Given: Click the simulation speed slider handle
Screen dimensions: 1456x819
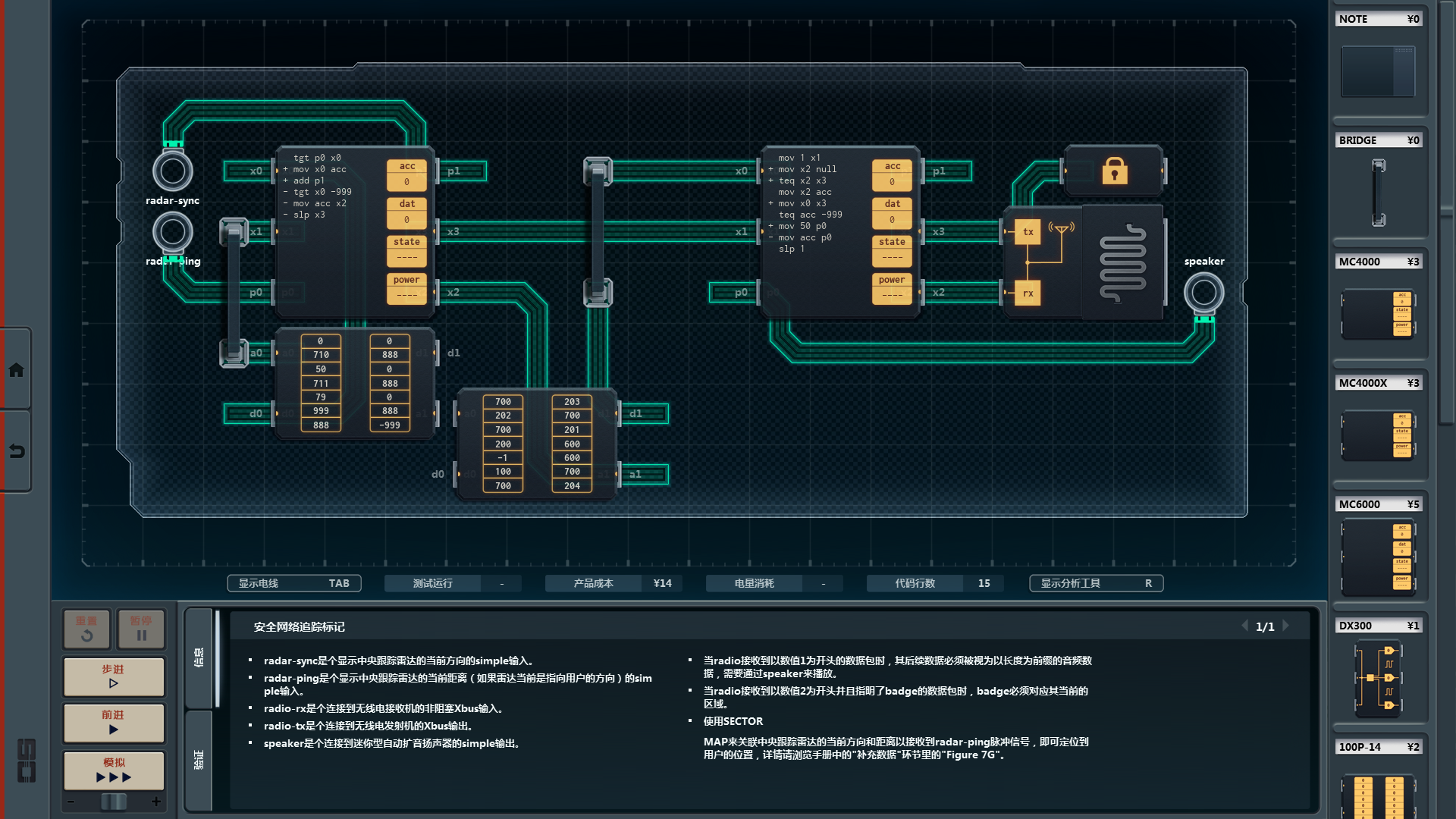Looking at the screenshot, I should pos(114,802).
